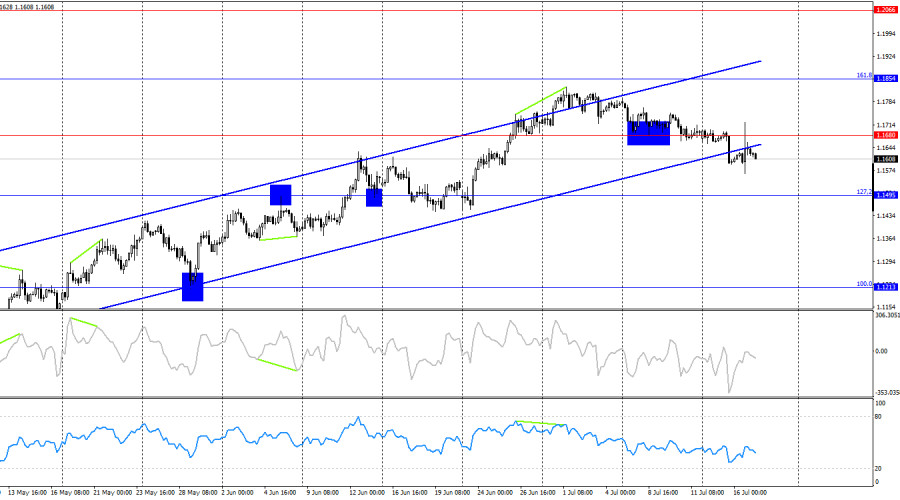
Task: Click the red 1.2066 price level tag
Action: point(885,10)
